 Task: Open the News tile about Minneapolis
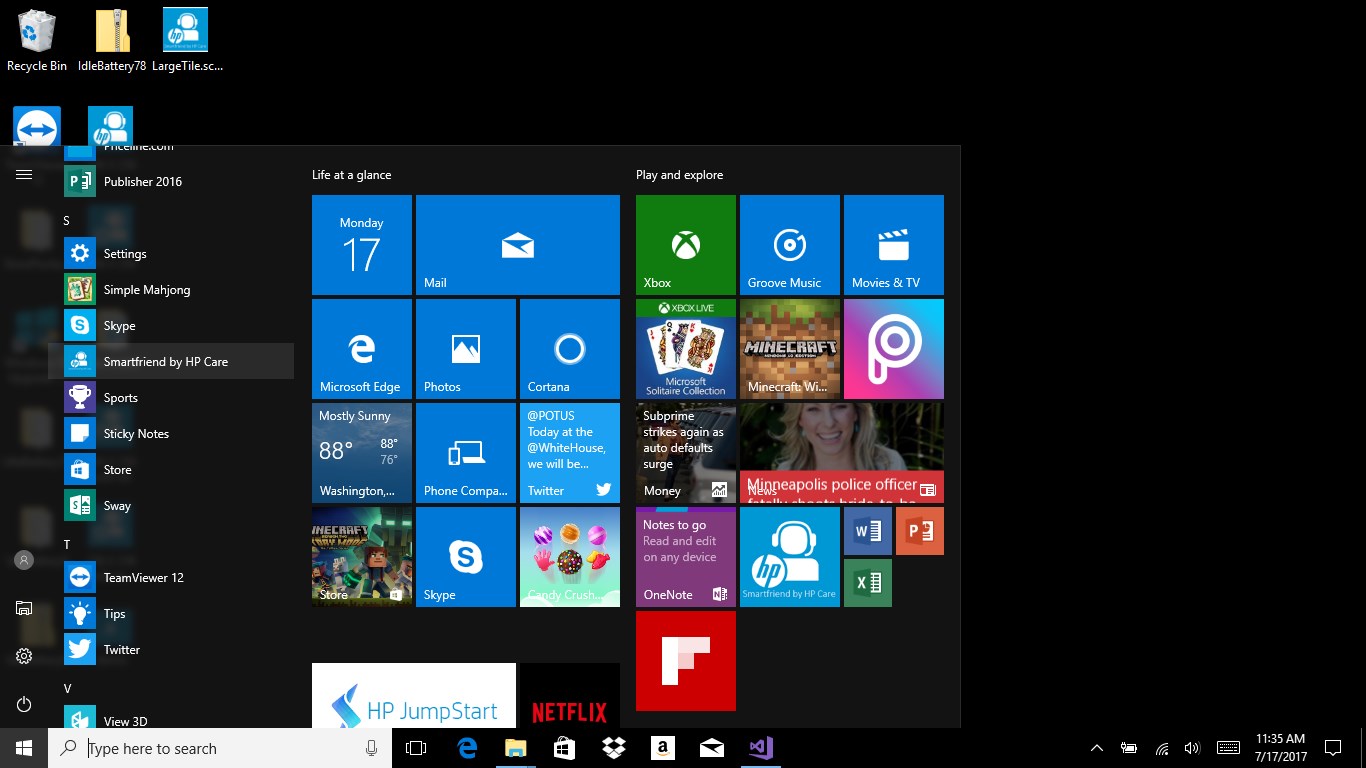pos(842,453)
